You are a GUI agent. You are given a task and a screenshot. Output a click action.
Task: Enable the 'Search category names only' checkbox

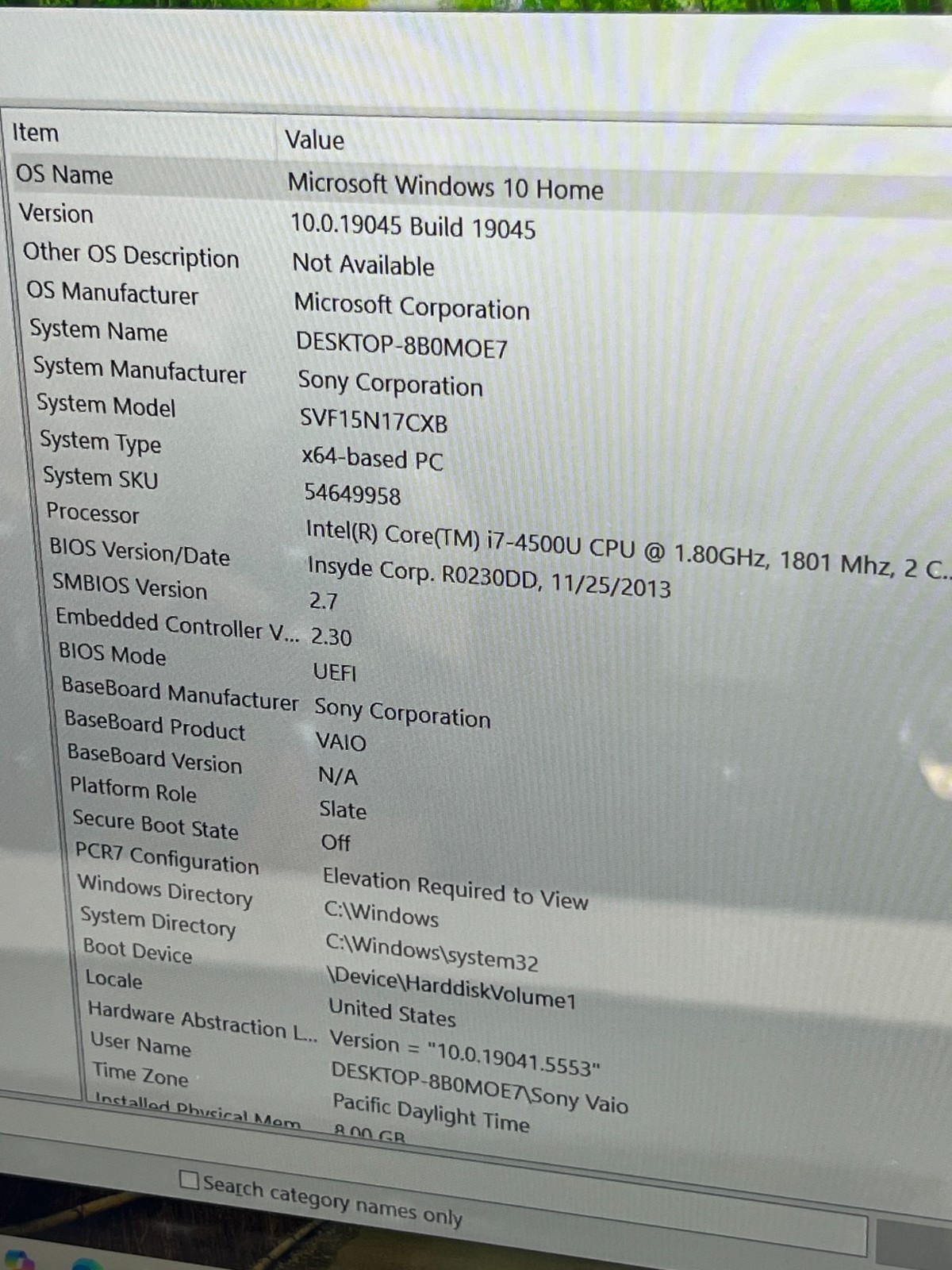coord(189,1180)
